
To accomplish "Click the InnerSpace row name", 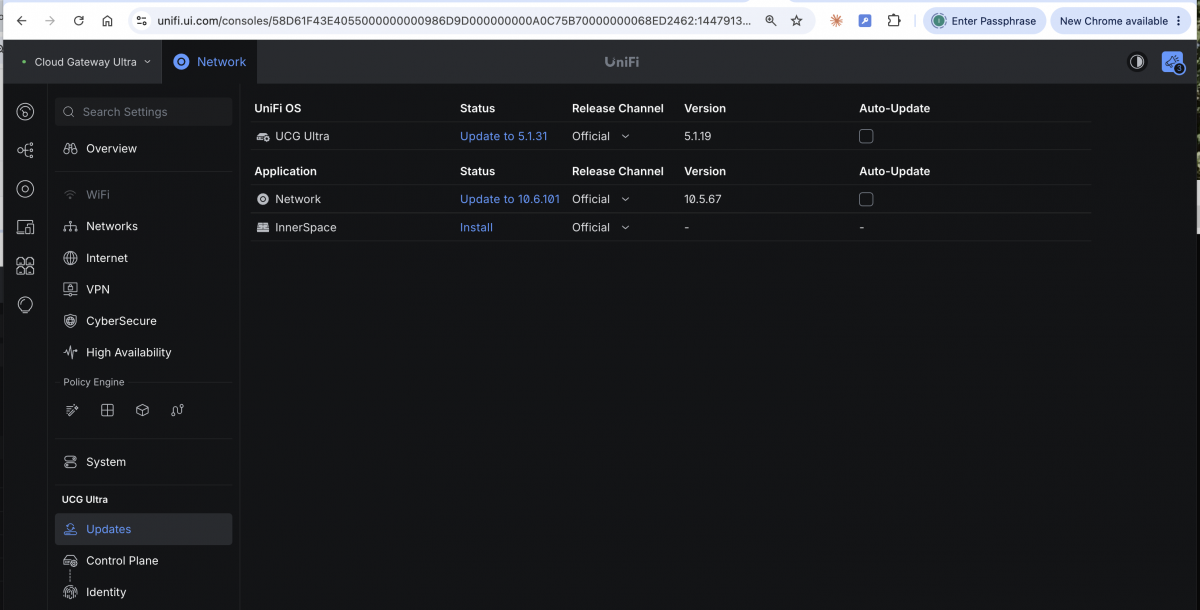I will [x=306, y=227].
